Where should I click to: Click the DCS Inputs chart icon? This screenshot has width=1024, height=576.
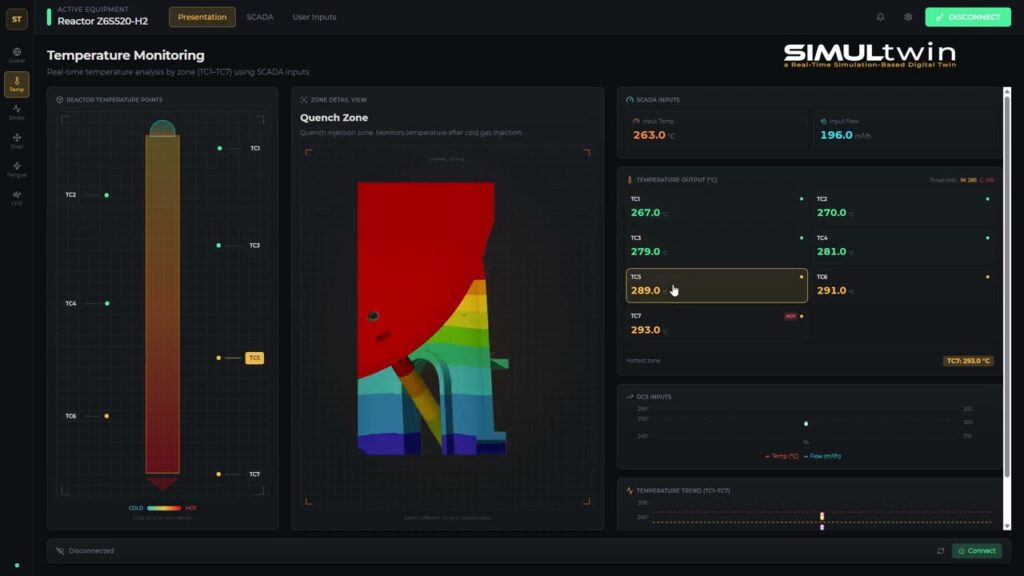coord(630,396)
